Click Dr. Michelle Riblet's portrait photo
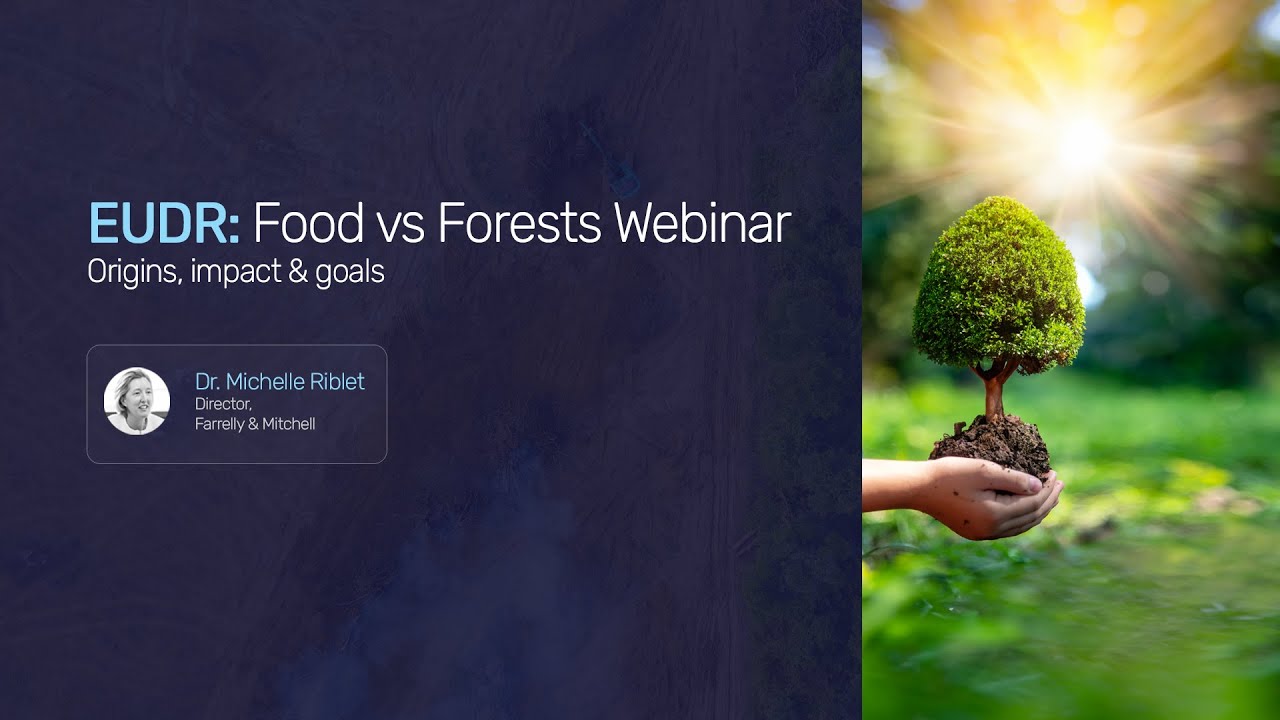 coord(137,401)
